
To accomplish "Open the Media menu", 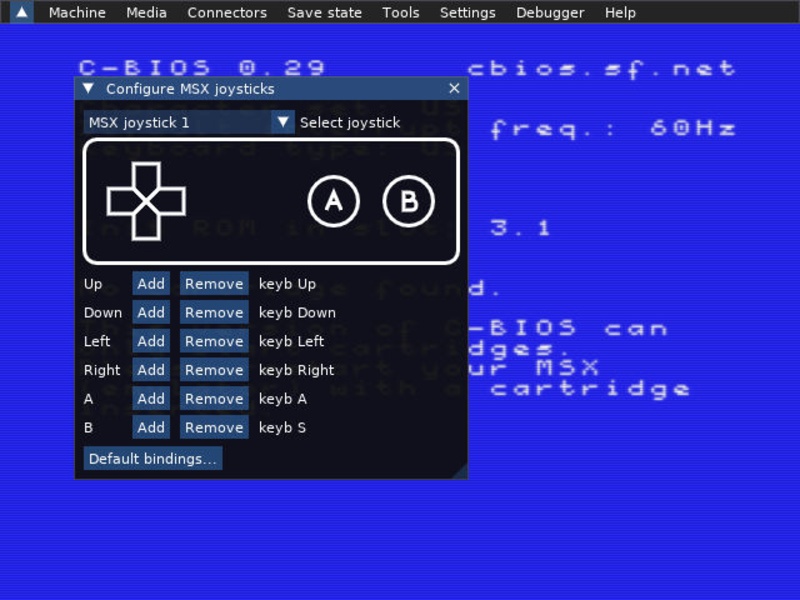I will [x=146, y=12].
